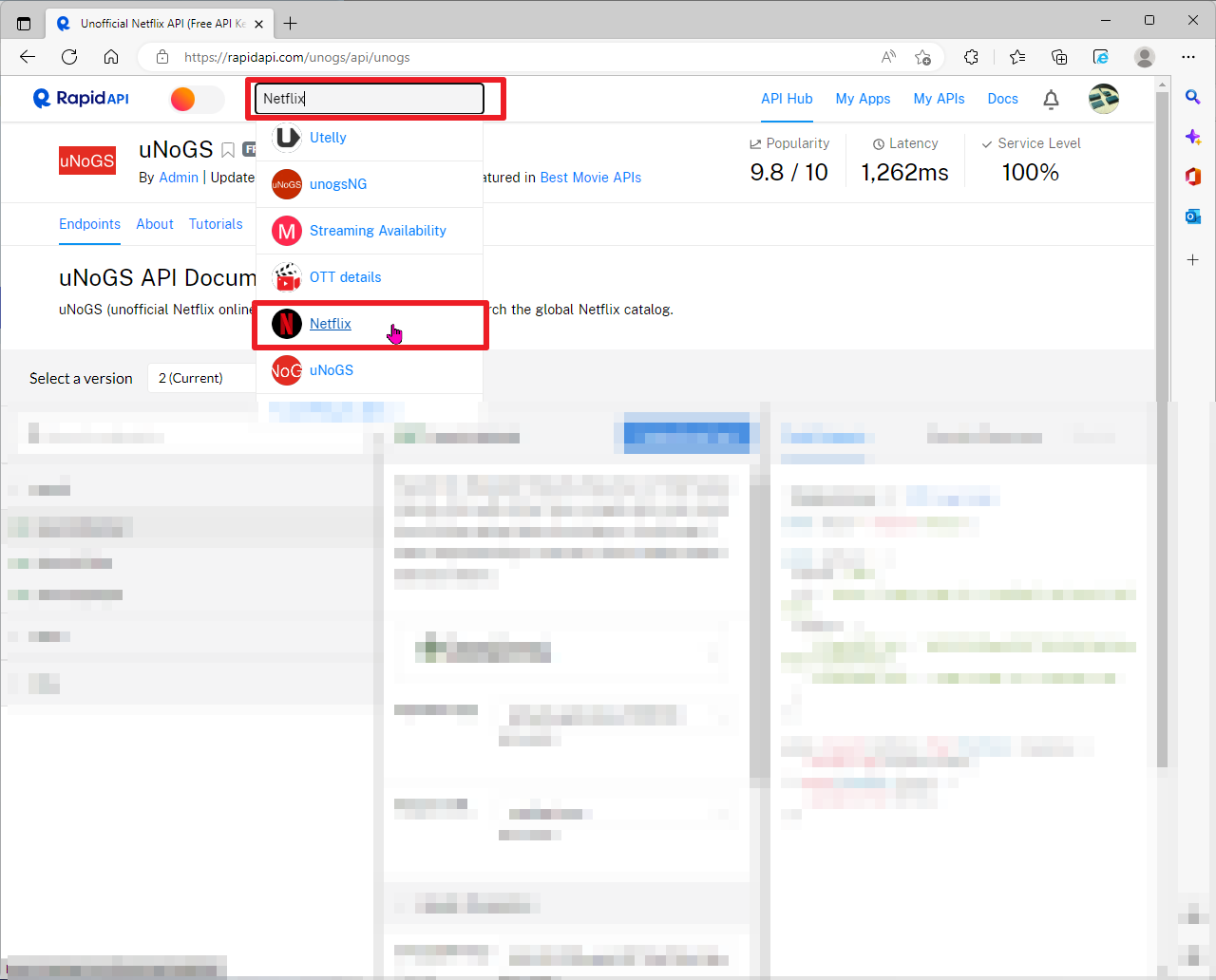Open Settings and more menu
Viewport: 1216px width, 980px height.
(1188, 57)
